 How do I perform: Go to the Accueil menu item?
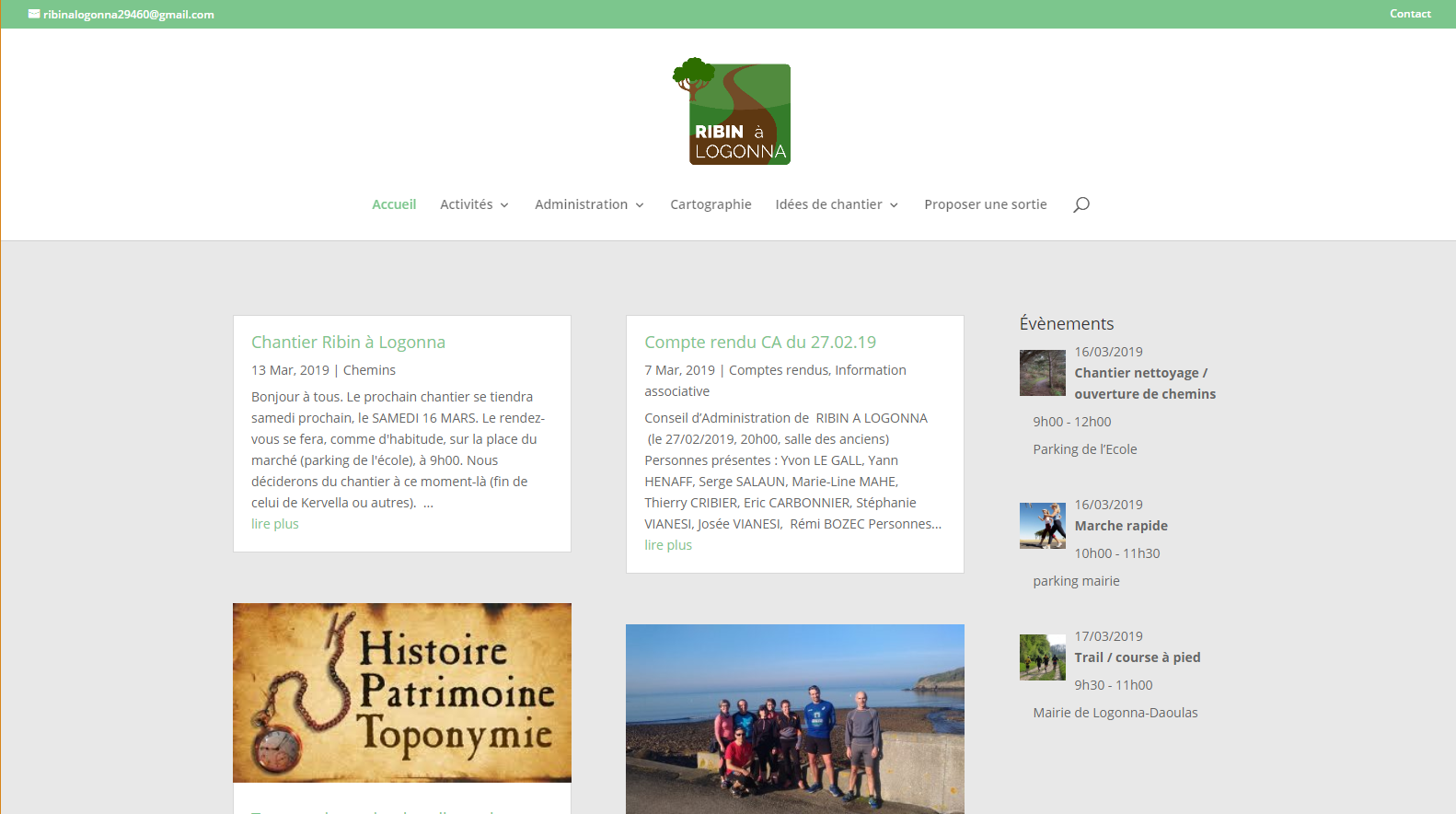394,204
